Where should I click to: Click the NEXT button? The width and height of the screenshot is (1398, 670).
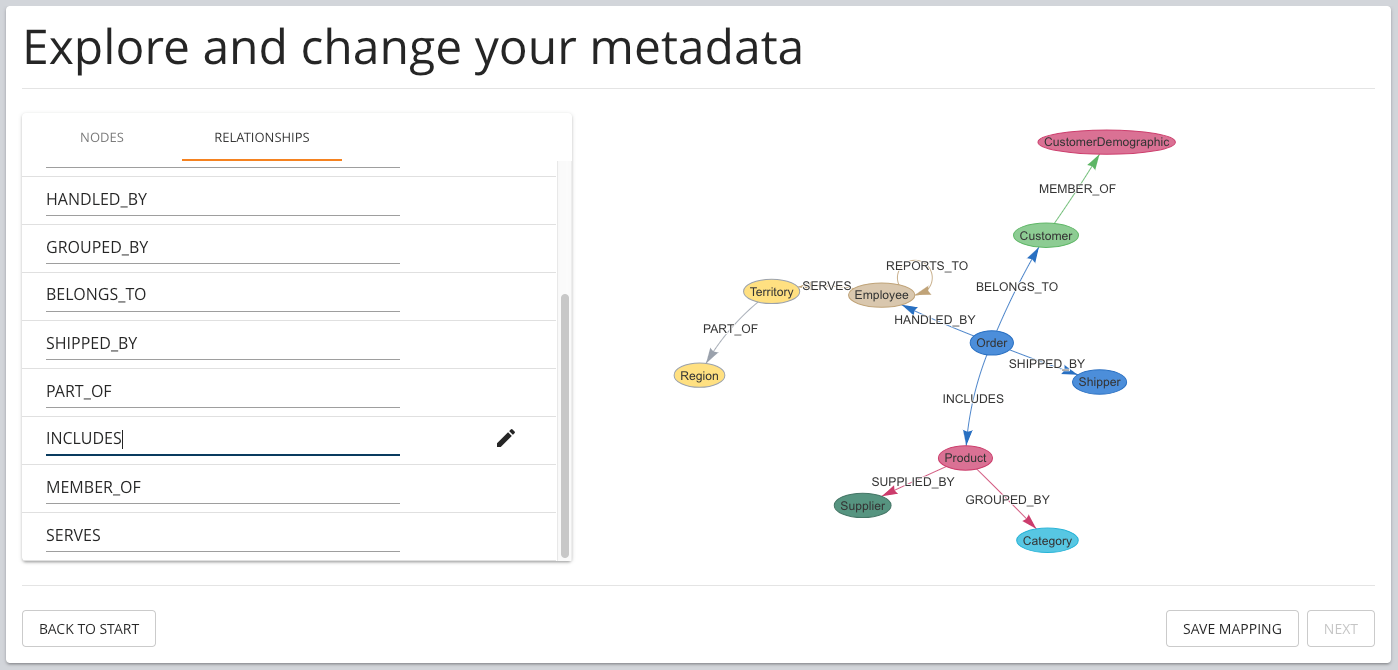[1341, 629]
